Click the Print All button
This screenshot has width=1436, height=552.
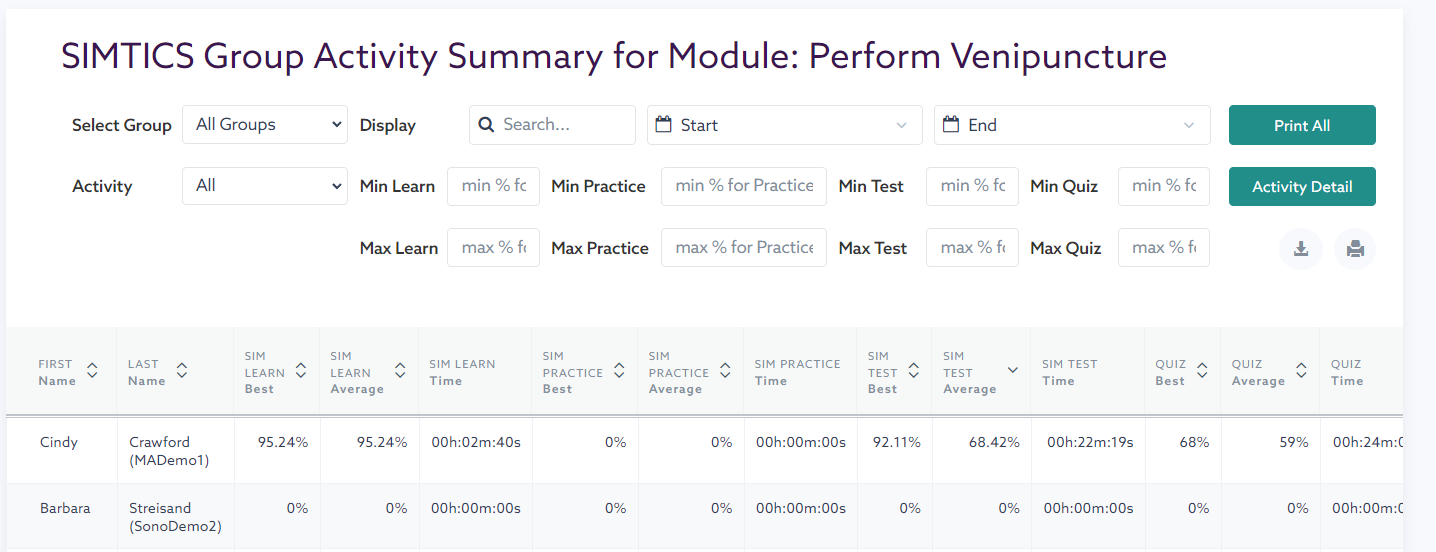pyautogui.click(x=1302, y=125)
